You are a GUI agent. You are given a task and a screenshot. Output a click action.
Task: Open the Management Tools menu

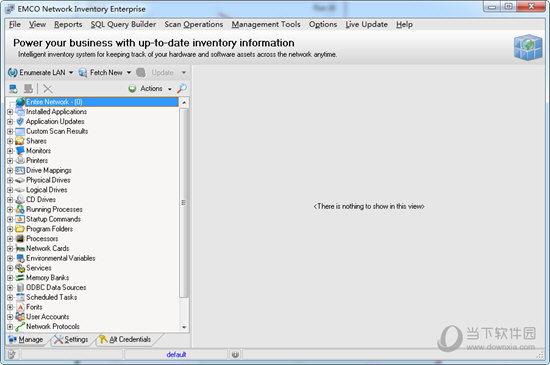click(266, 24)
